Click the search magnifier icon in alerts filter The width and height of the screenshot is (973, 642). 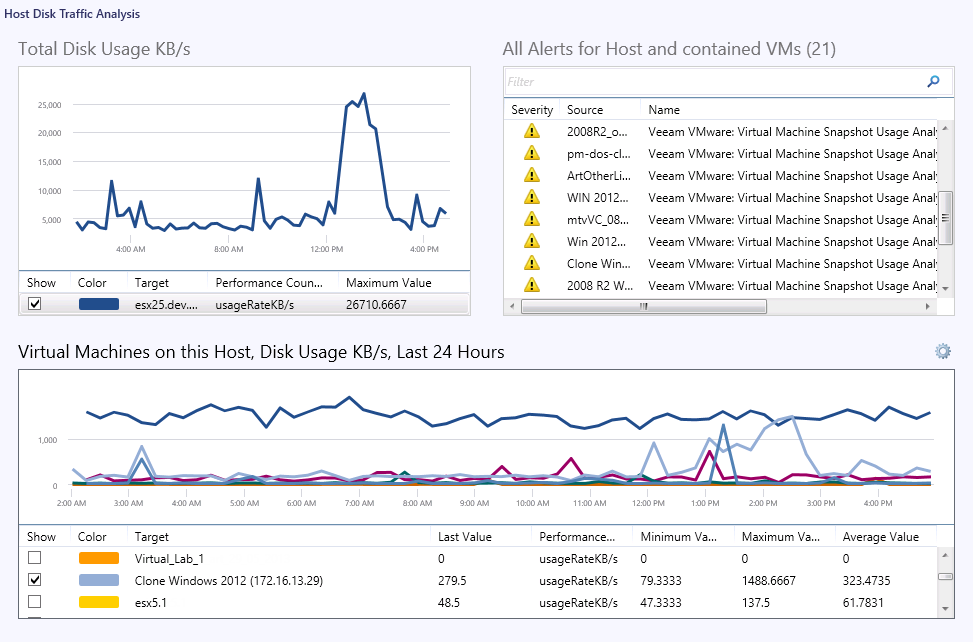pyautogui.click(x=933, y=82)
